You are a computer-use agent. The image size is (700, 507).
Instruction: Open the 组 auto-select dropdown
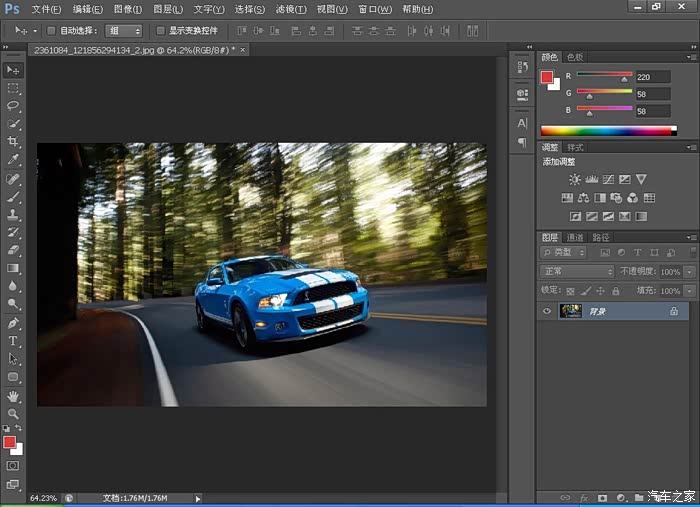(124, 31)
